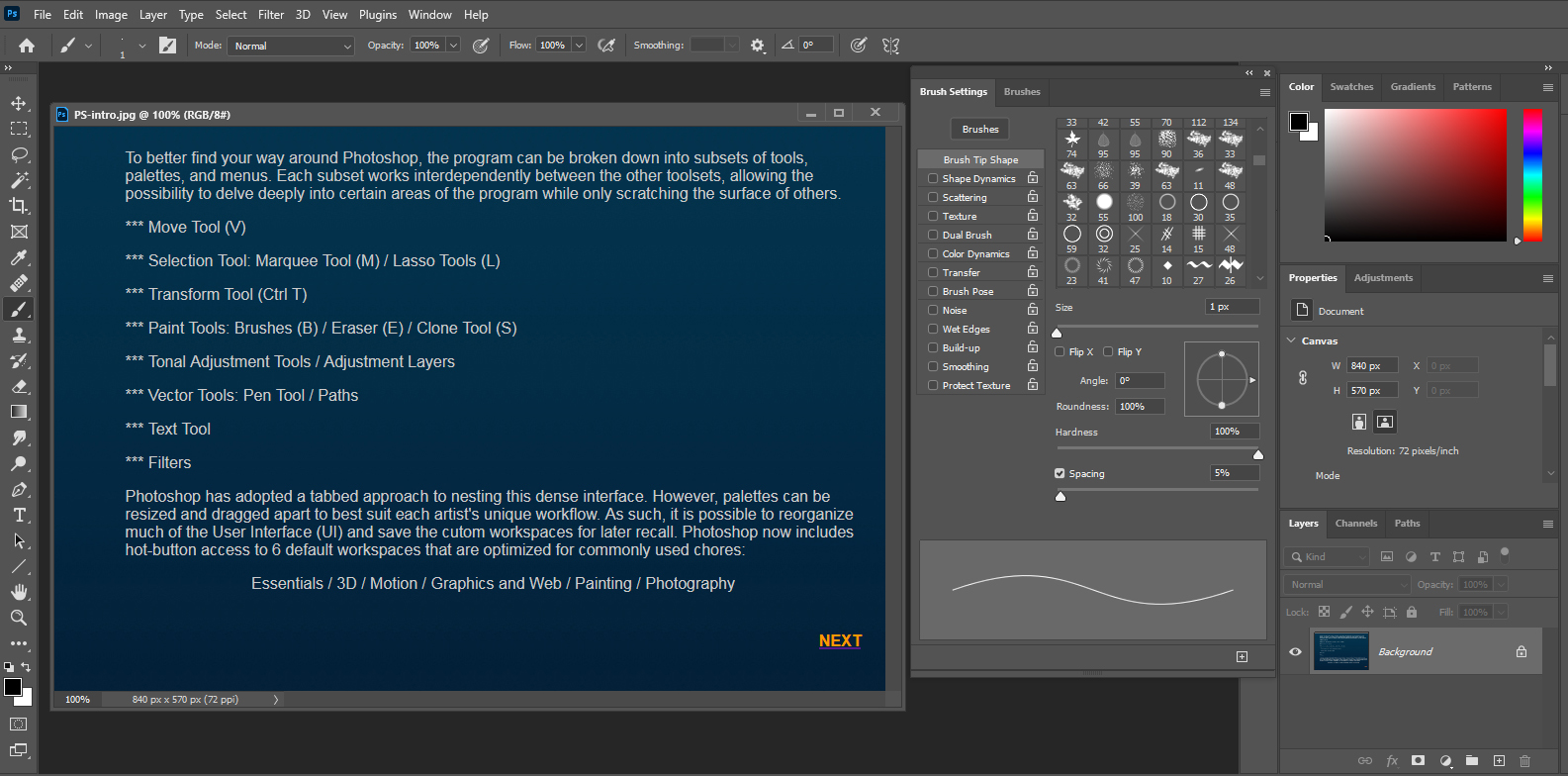Viewport: 1568px width, 776px height.
Task: Select the Horizontal Type tool
Action: point(19,515)
